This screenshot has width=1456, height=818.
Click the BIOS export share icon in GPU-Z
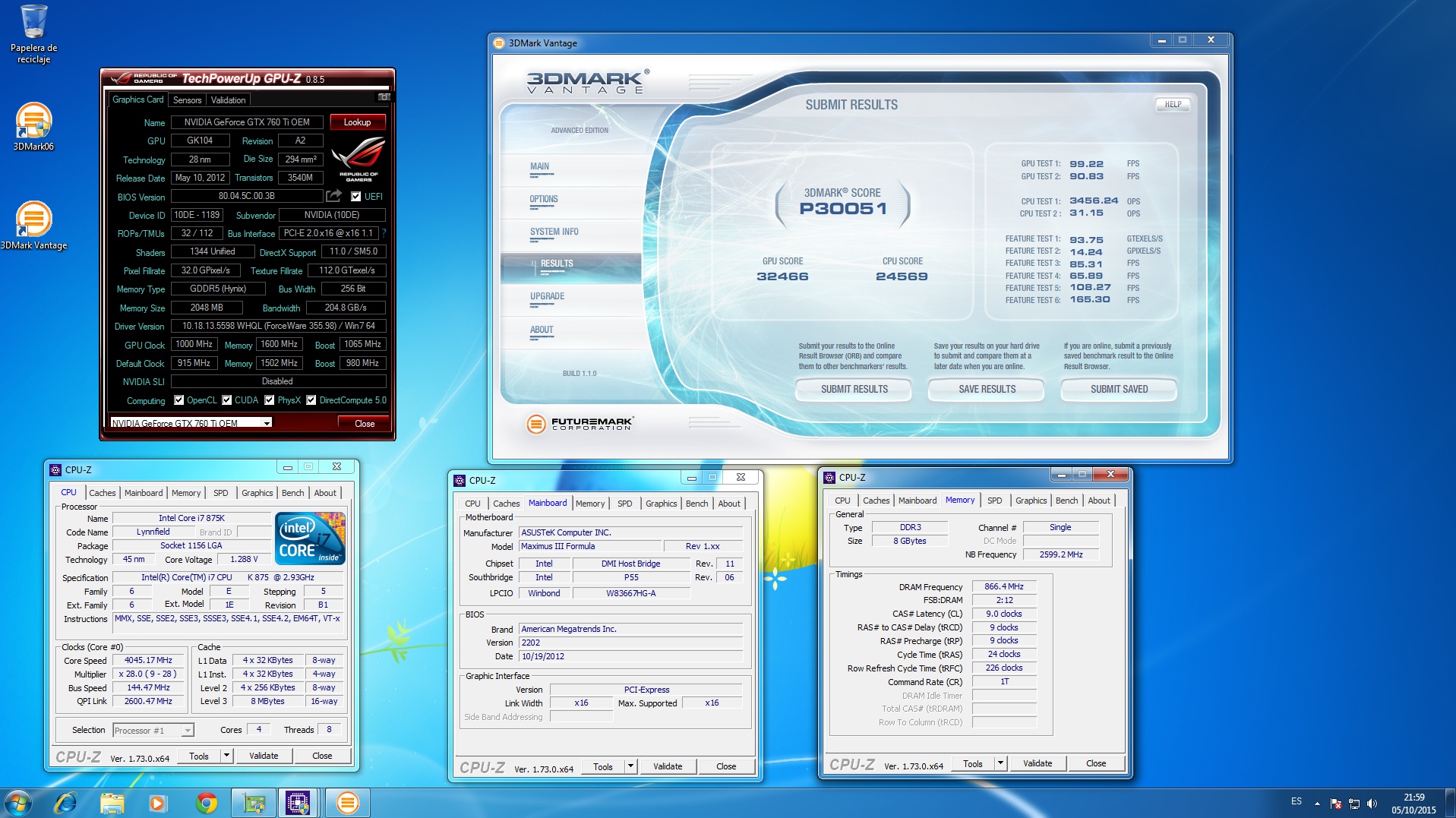tap(333, 196)
